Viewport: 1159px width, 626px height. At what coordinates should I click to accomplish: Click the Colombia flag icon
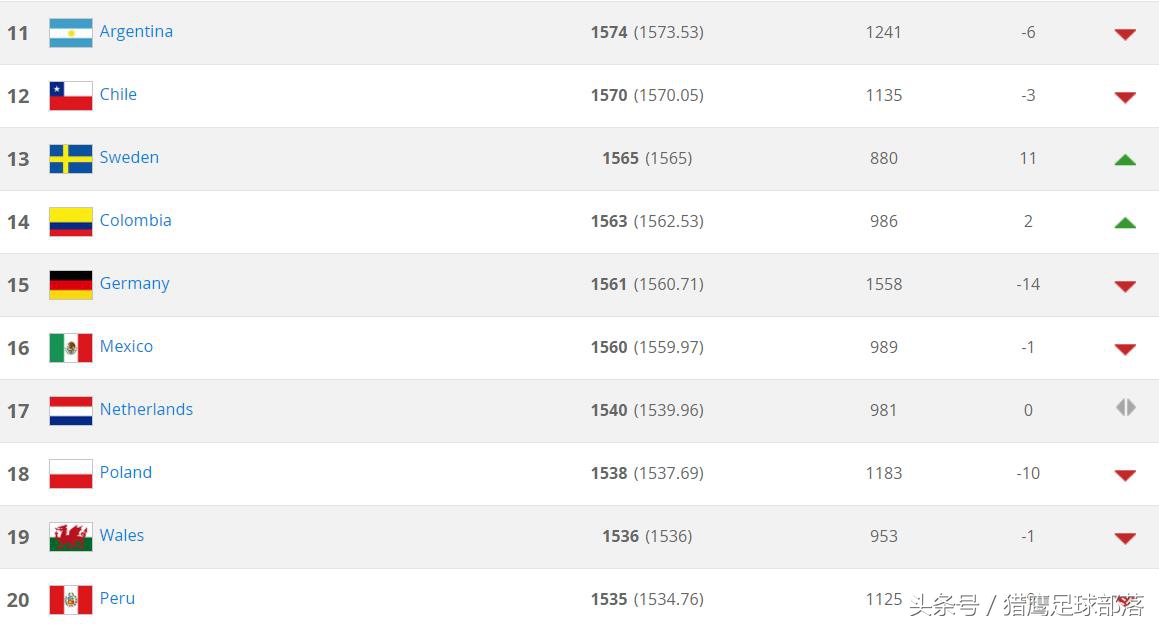(71, 222)
